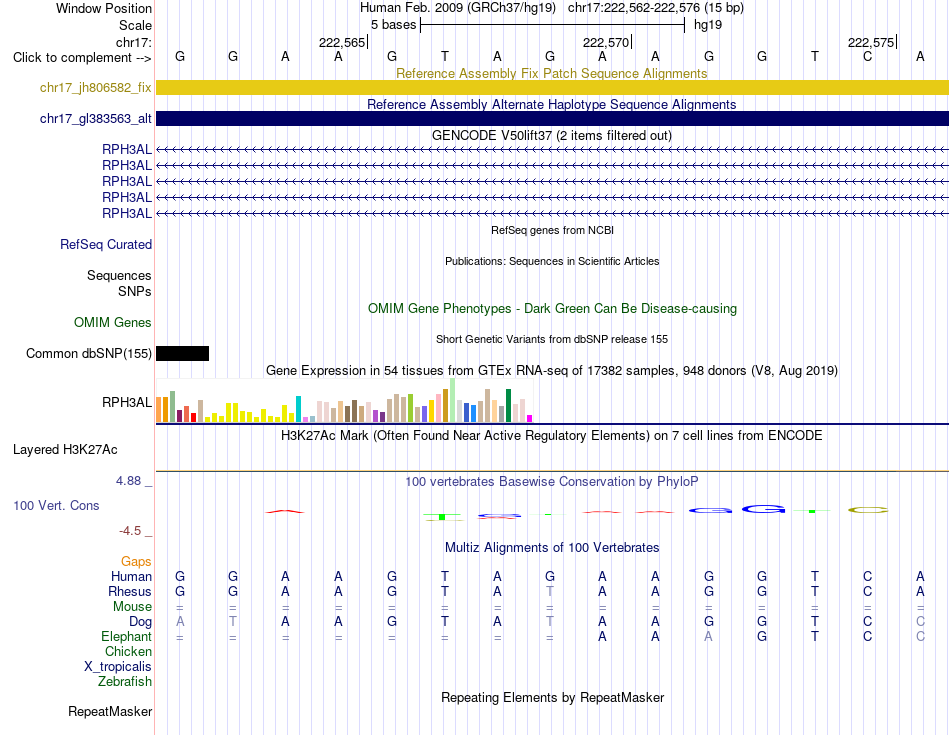Select the Dog species label
Image resolution: width=950 pixels, height=735 pixels.
click(x=140, y=622)
